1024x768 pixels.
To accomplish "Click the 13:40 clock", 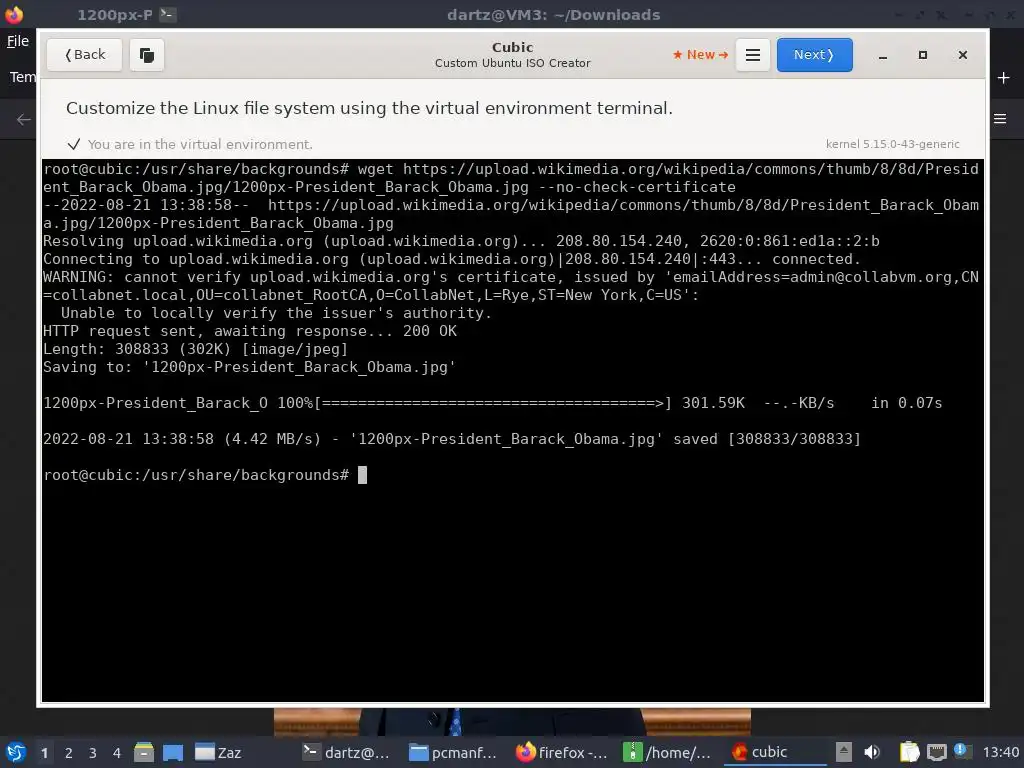I will tap(1000, 752).
